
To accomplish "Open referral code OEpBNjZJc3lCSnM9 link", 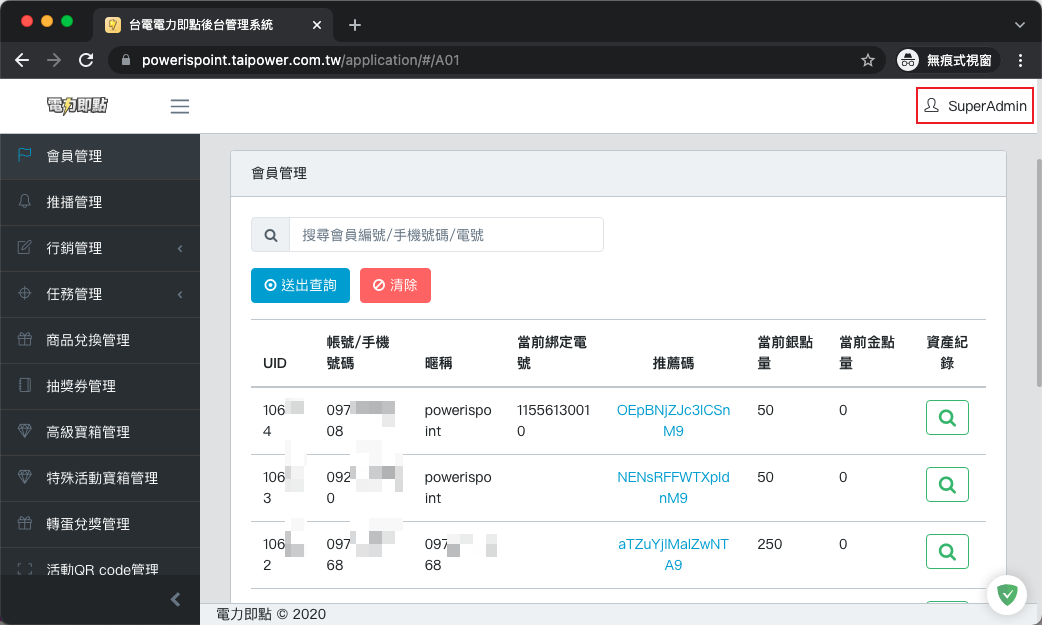I will click(673, 420).
